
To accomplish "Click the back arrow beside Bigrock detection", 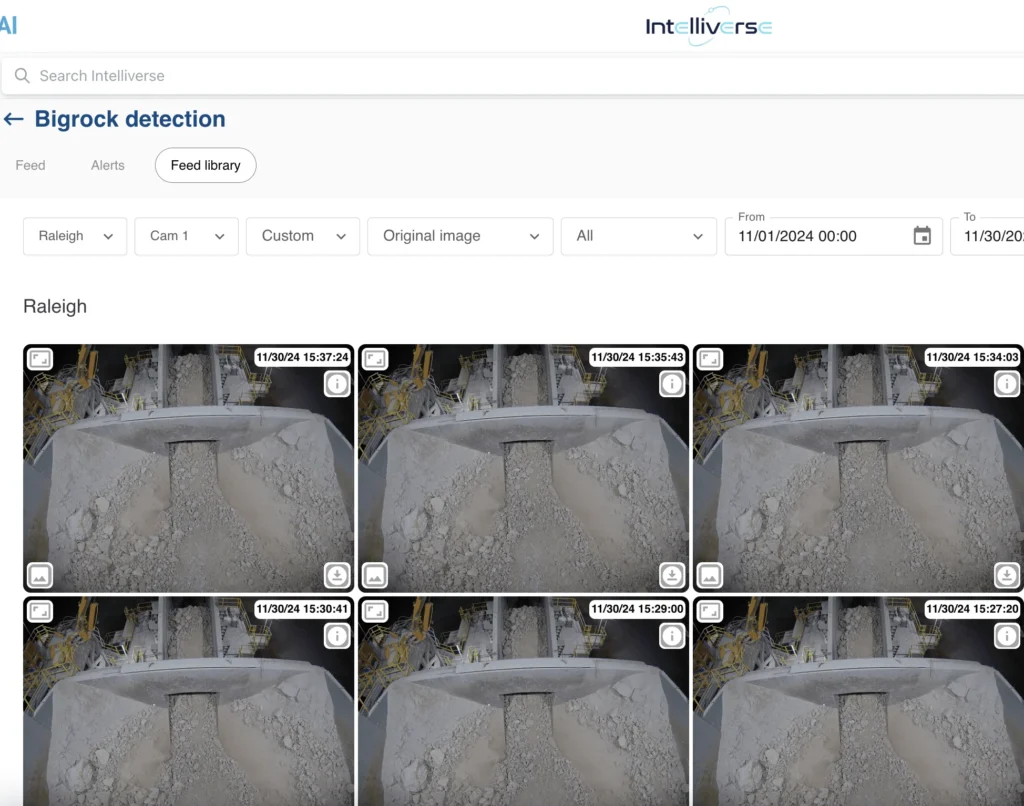I will click(14, 120).
